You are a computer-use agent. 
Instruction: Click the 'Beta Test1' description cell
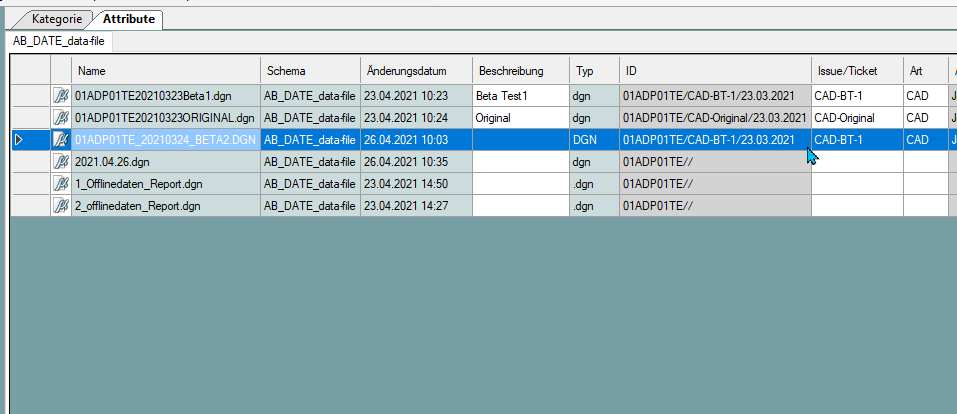(x=521, y=96)
